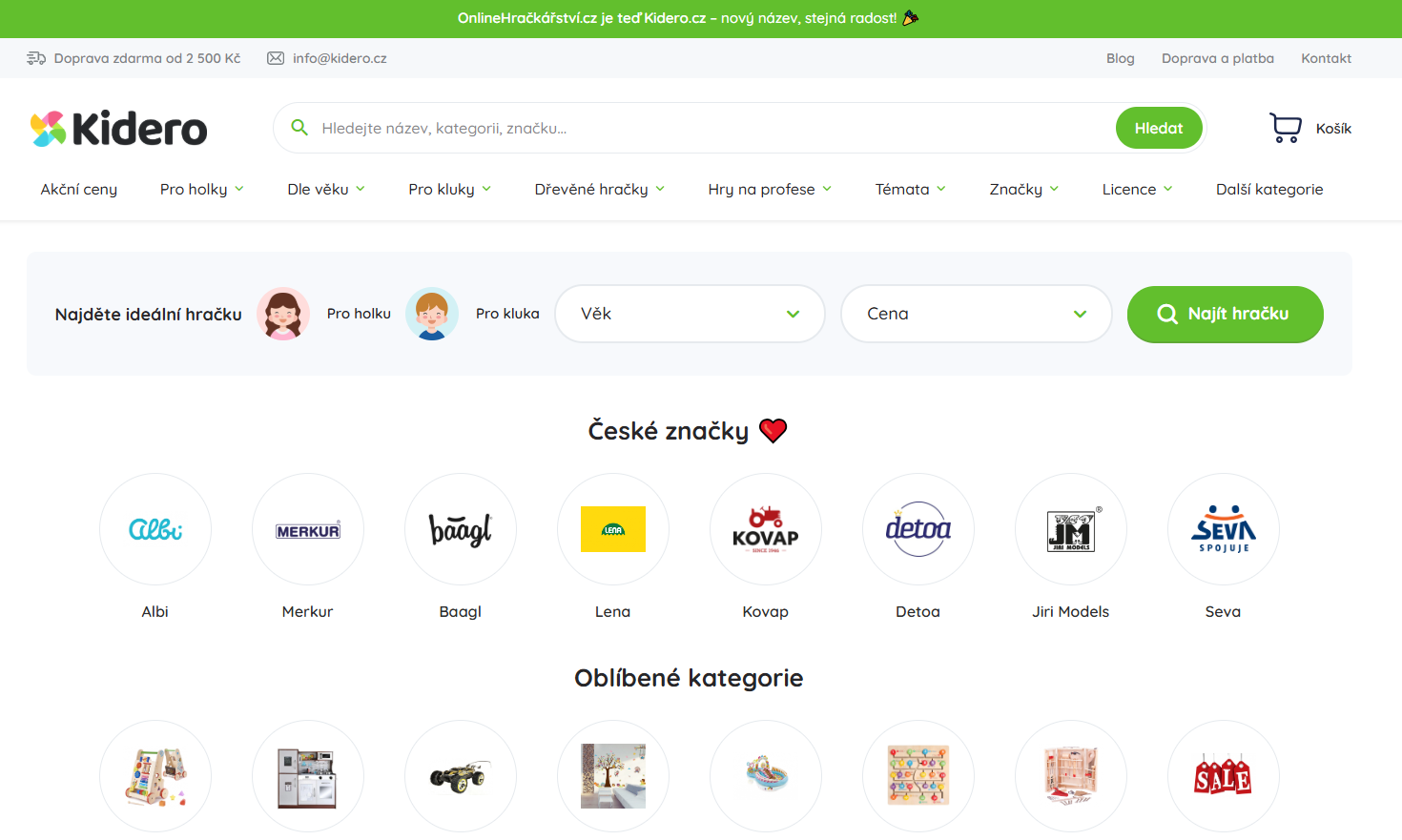
Task: Choose the Detoa brand logo
Action: coord(918,529)
